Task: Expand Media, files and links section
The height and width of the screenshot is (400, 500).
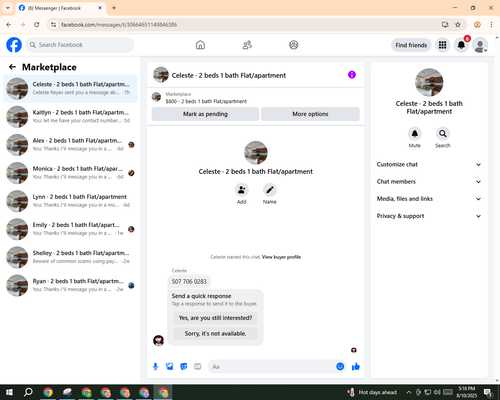Action: pos(429,199)
